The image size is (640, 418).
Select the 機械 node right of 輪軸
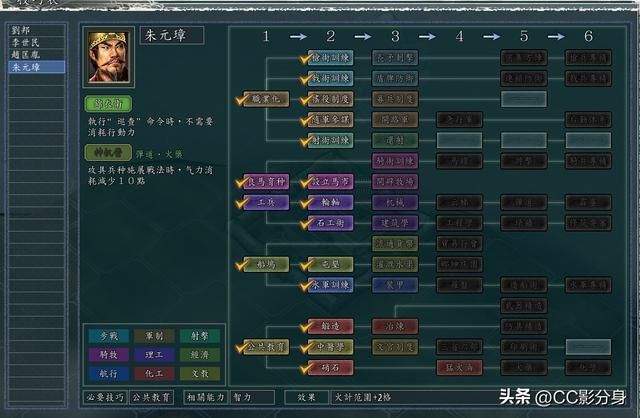pos(395,202)
